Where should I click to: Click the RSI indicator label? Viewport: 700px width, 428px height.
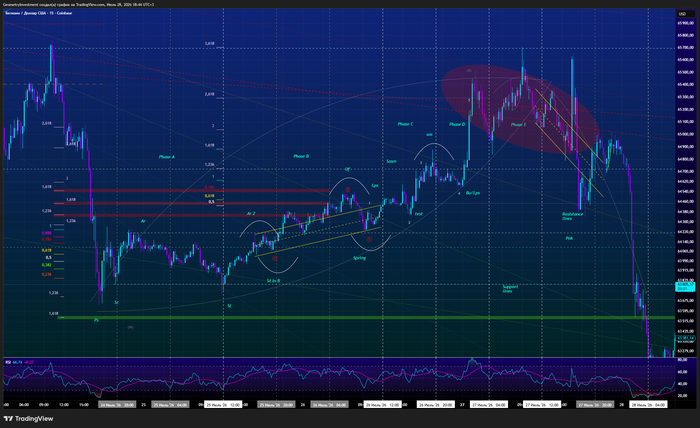pos(8,362)
